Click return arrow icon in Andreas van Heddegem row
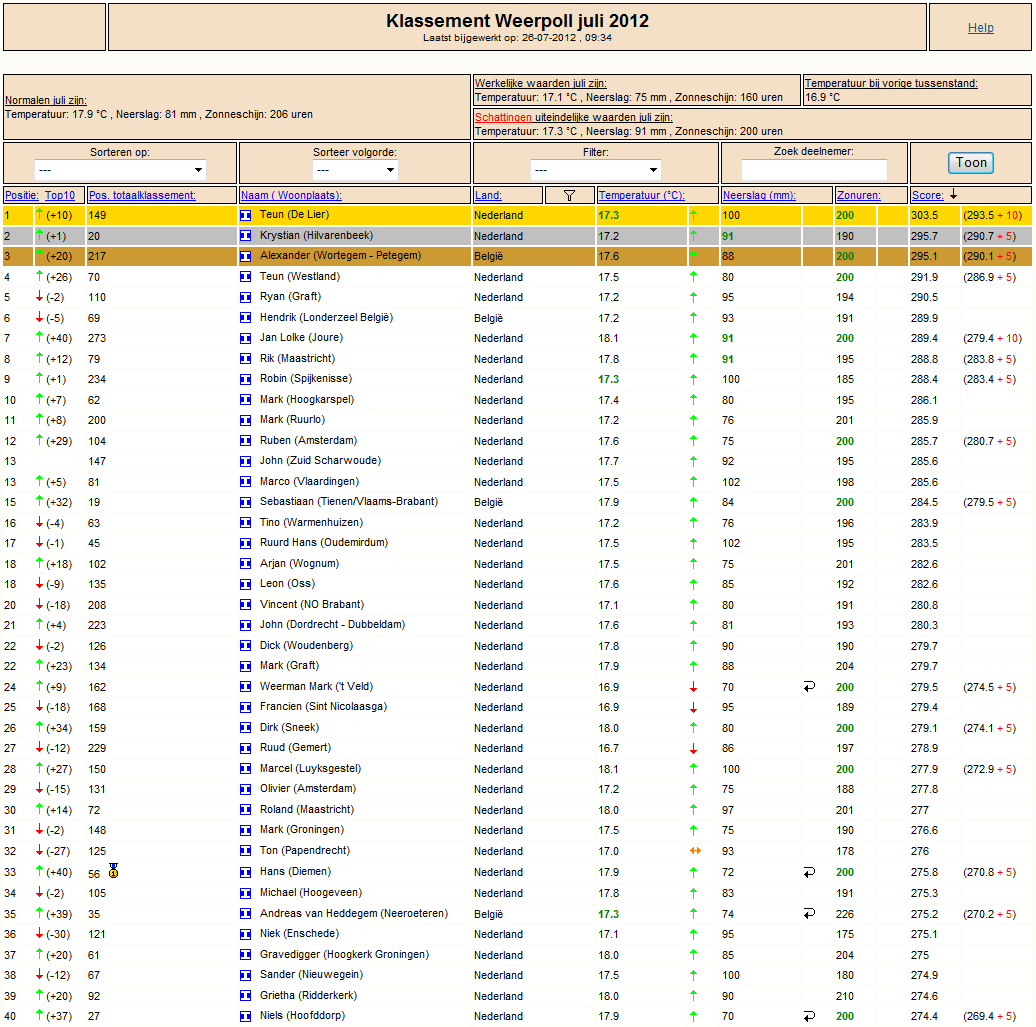1036x1027 pixels. 809,913
